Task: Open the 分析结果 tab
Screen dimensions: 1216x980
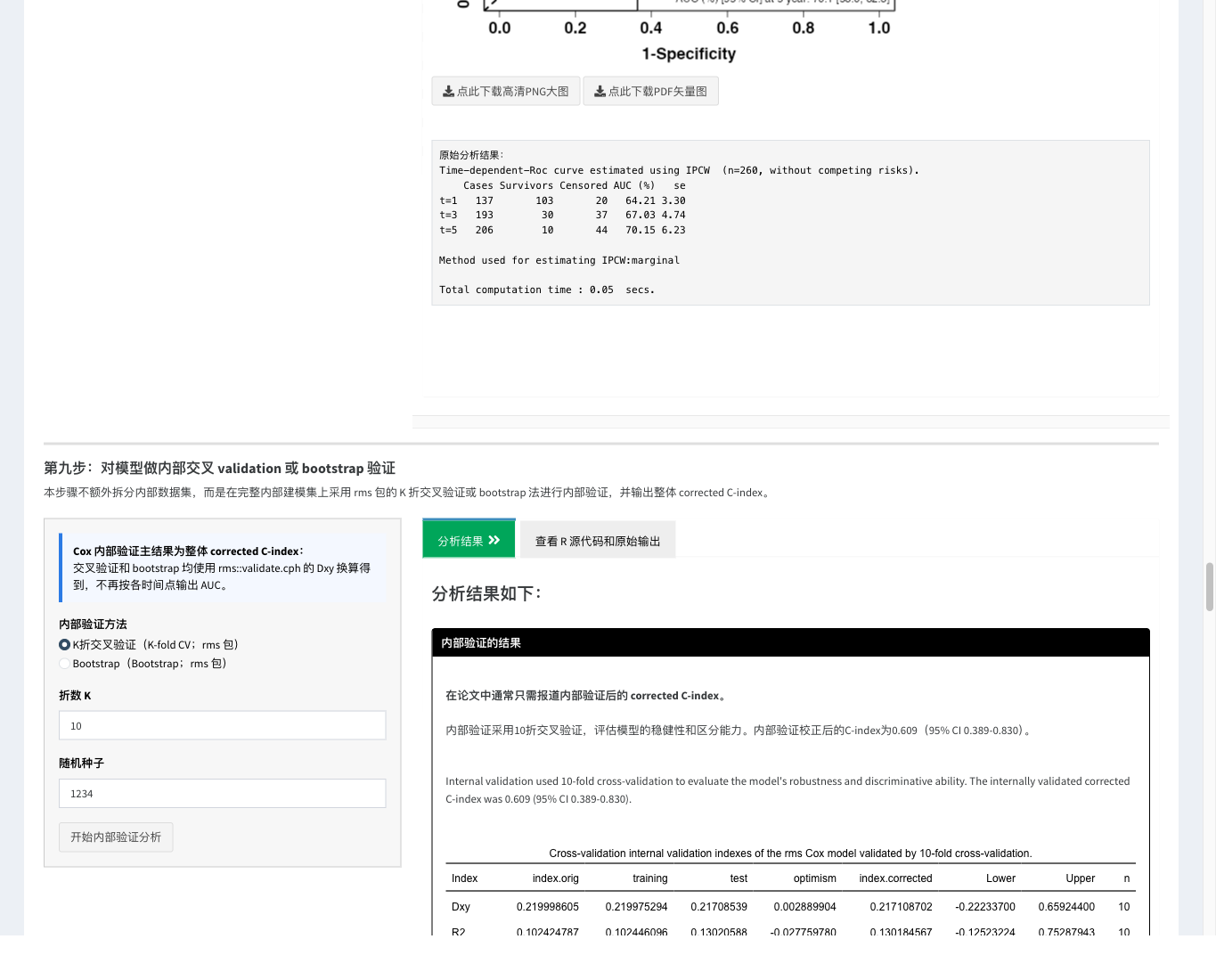Action: [x=469, y=540]
